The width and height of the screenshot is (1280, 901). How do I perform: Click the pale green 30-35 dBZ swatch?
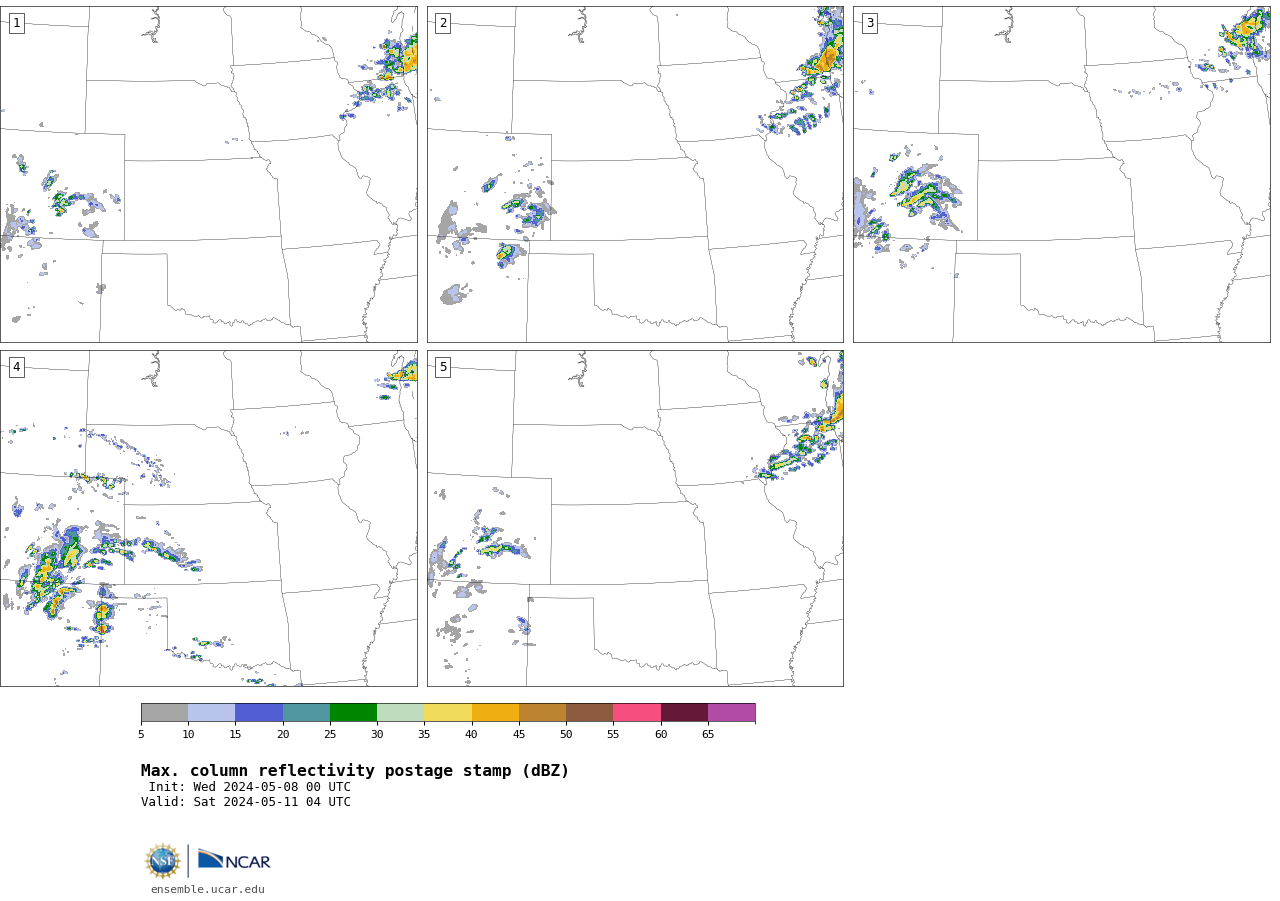[400, 713]
